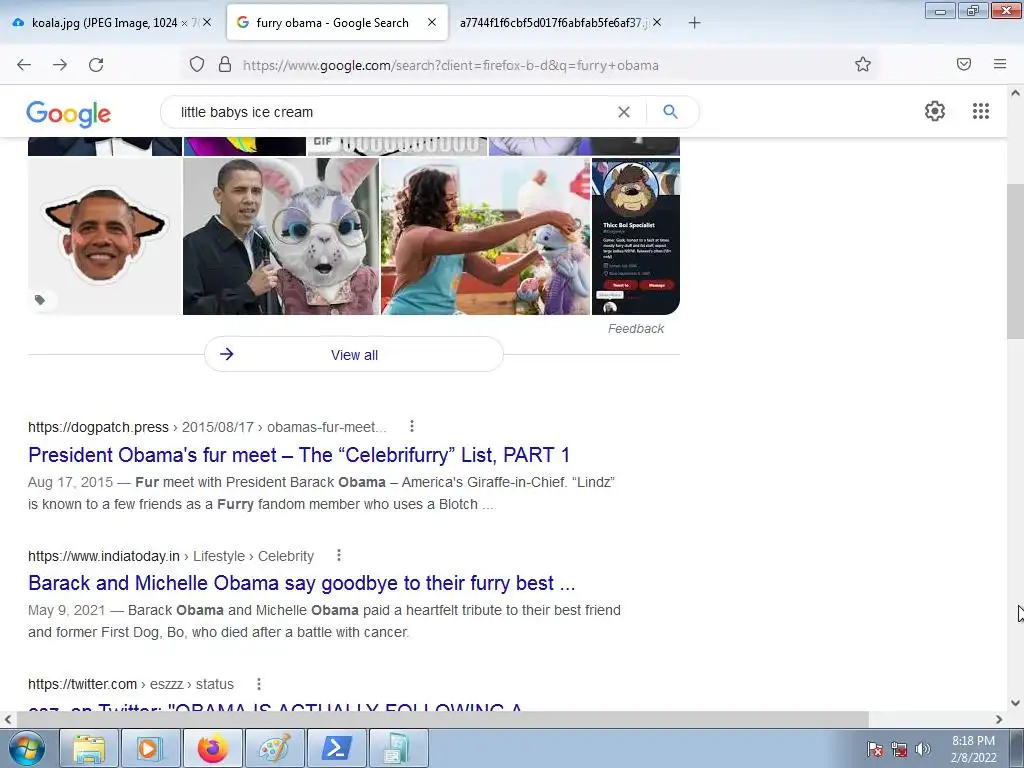Clear the search box with the X icon
Image resolution: width=1024 pixels, height=768 pixels.
point(624,112)
